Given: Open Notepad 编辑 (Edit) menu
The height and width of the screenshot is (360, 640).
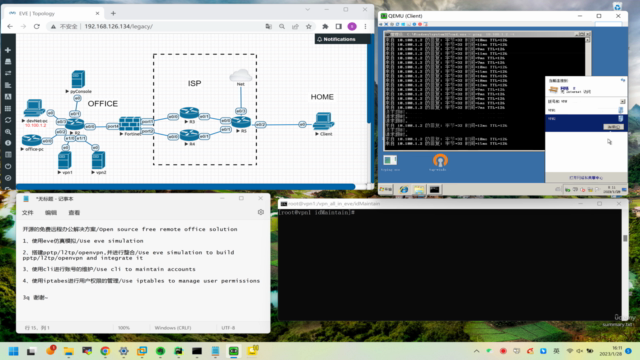Looking at the screenshot, I should click(x=51, y=213).
